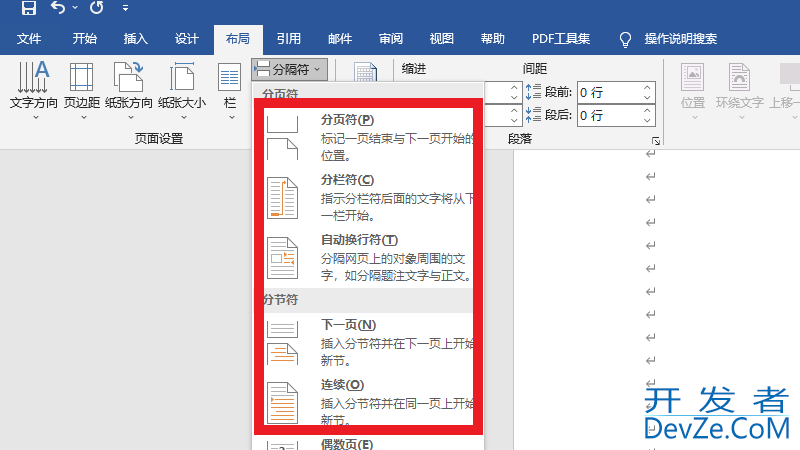Viewport: 800px width, 450px height.
Task: Open 段落 paragraph dialog launcher
Action: (x=656, y=141)
